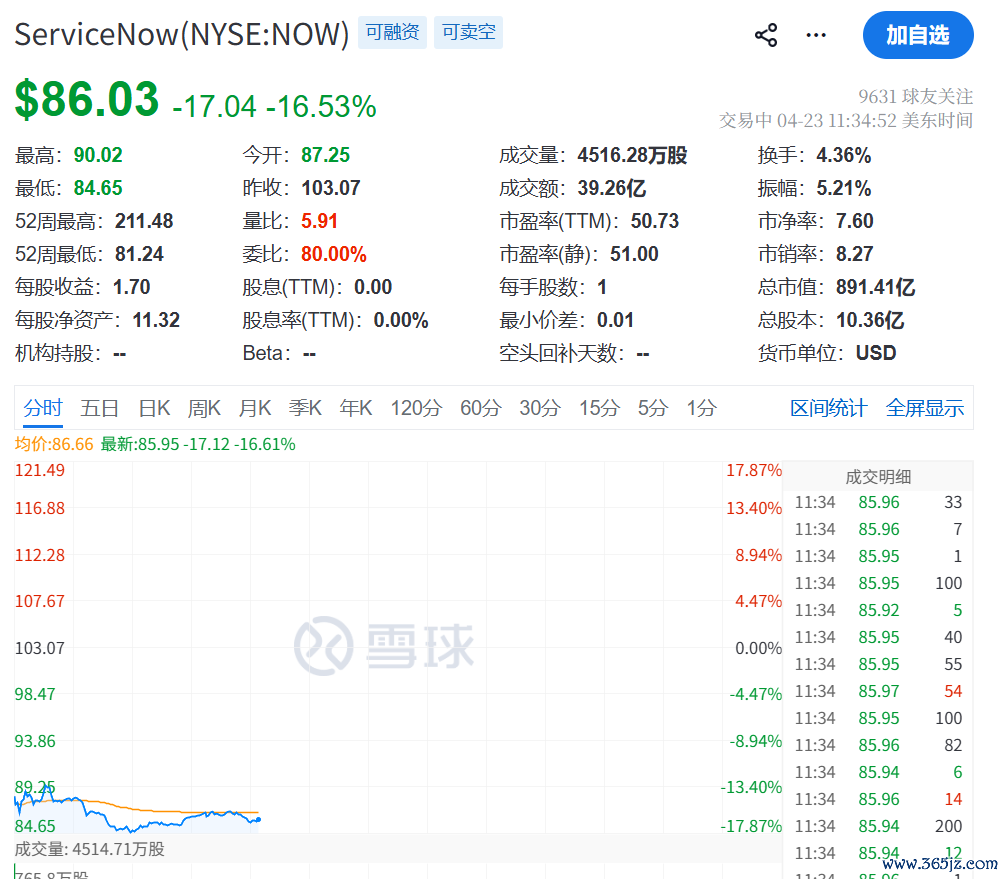Click the 委比 value 80.00%
This screenshot has height=879, width=1005.
pyautogui.click(x=334, y=254)
